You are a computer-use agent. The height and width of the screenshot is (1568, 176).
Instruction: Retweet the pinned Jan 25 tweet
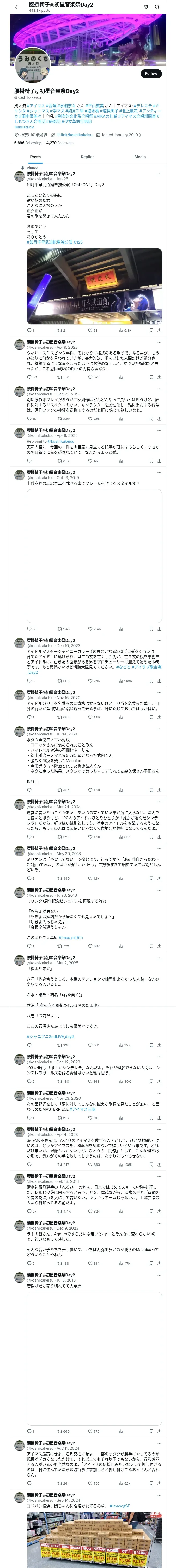pos(61,331)
